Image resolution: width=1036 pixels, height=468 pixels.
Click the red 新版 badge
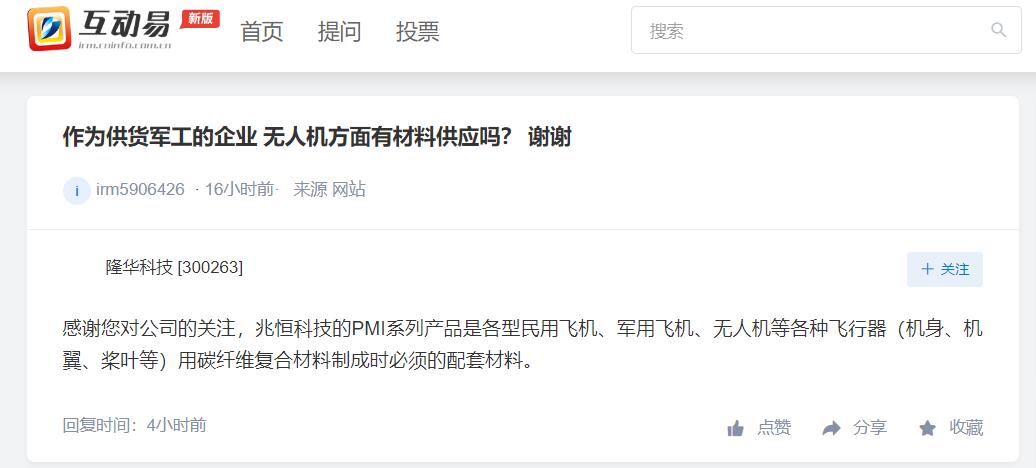(x=200, y=19)
